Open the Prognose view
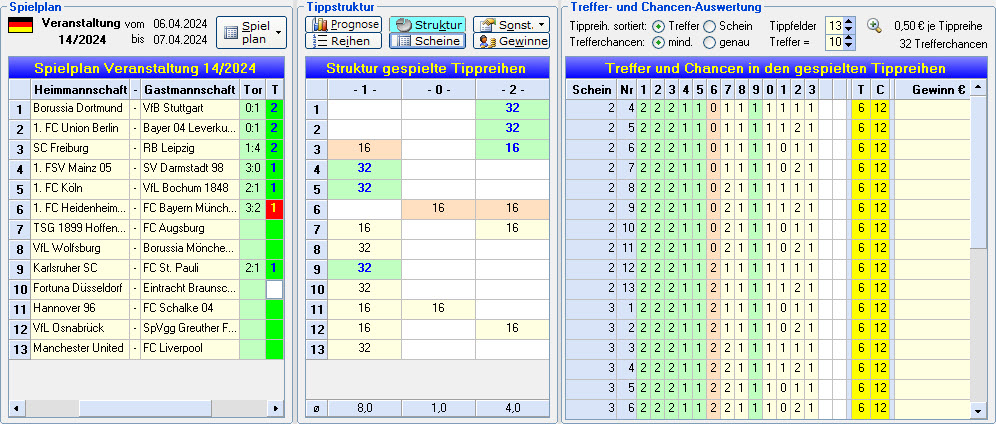The width and height of the screenshot is (996, 424). click(x=344, y=25)
